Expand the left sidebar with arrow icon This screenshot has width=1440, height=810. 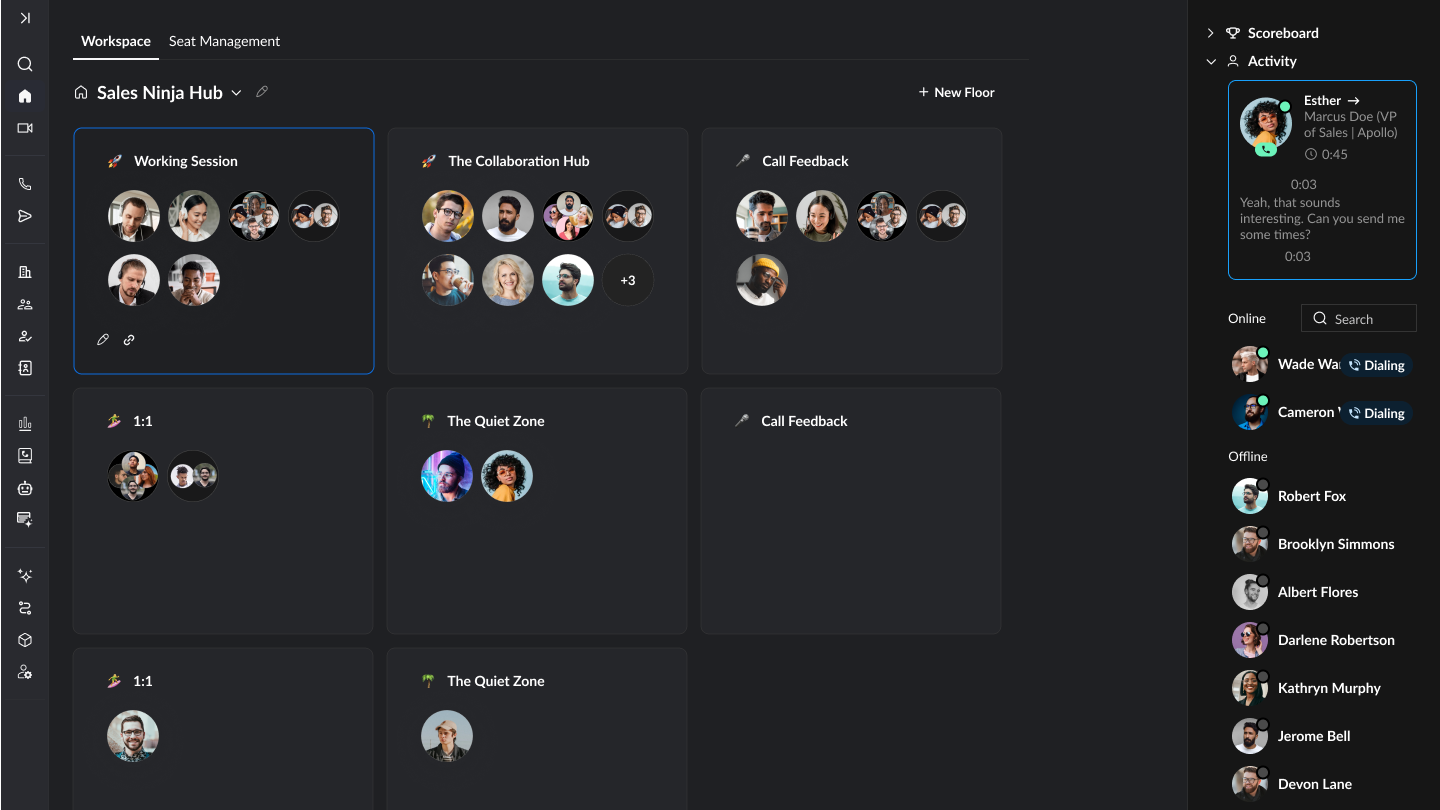coord(25,18)
